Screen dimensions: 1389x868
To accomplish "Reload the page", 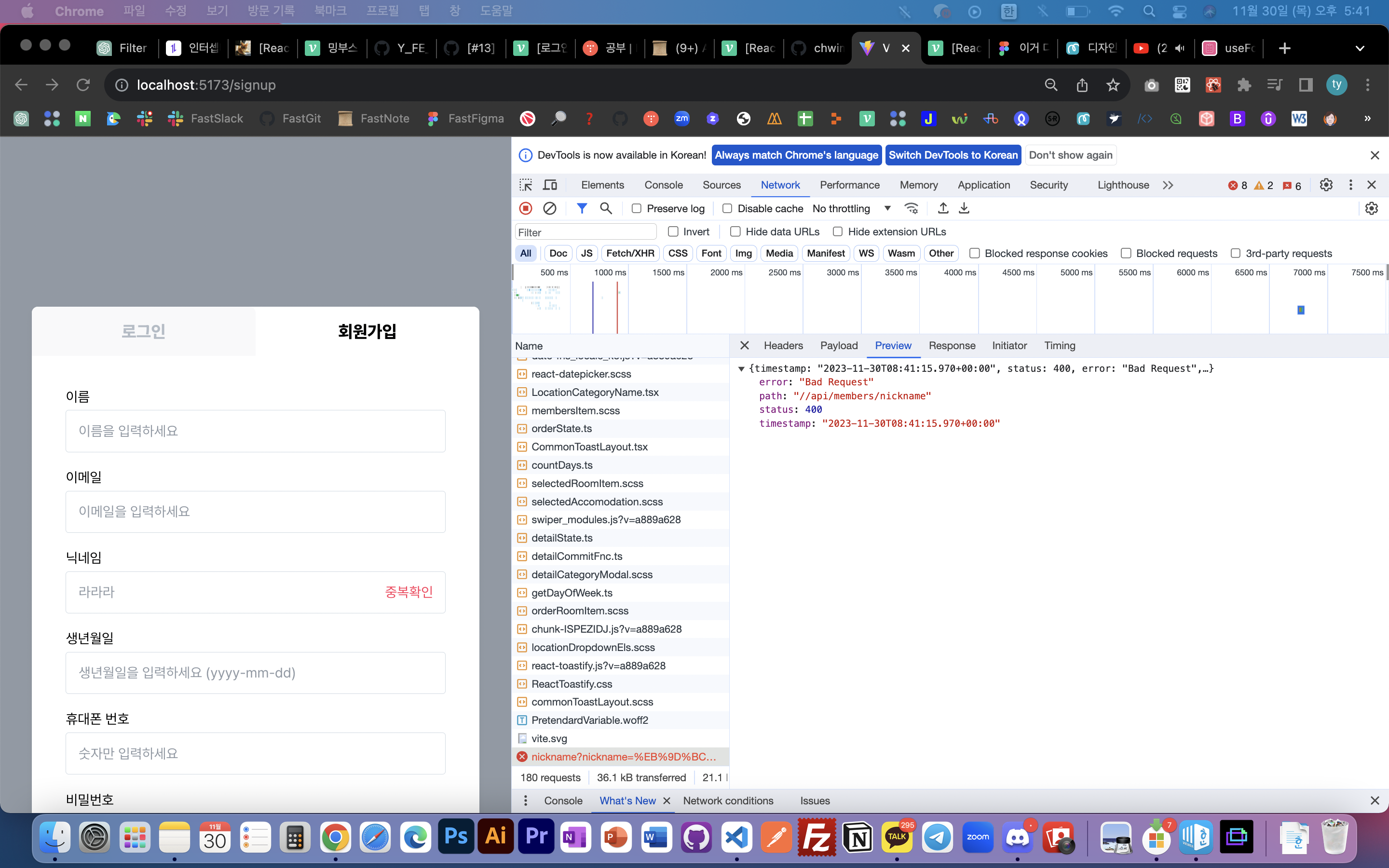I will pyautogui.click(x=83, y=85).
